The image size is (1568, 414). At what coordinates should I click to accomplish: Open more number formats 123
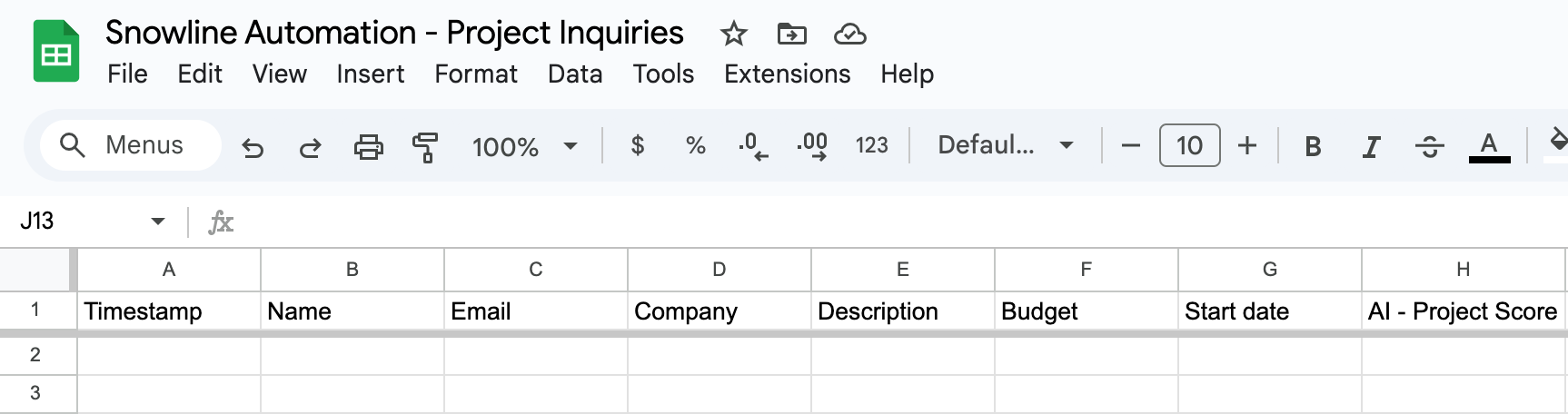point(871,145)
